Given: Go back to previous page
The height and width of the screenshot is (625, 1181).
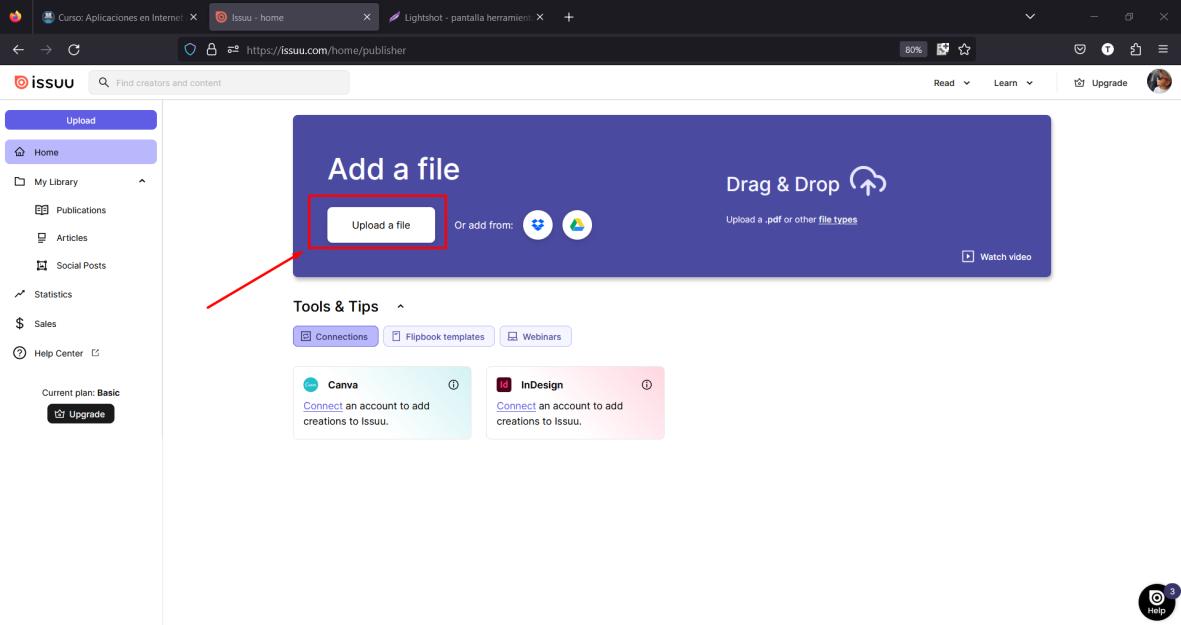Looking at the screenshot, I should (x=18, y=50).
